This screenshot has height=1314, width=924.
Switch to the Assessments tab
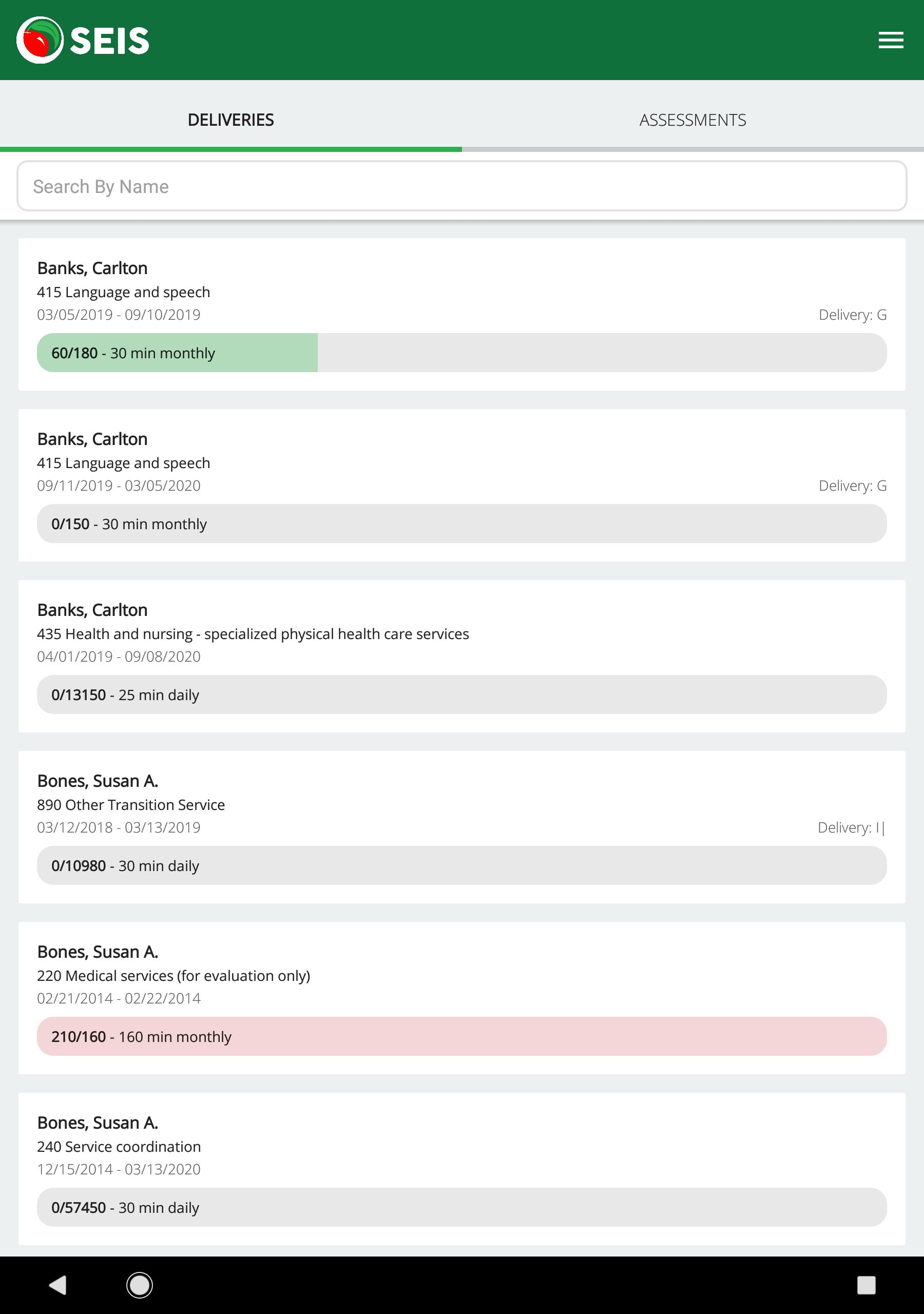(692, 120)
